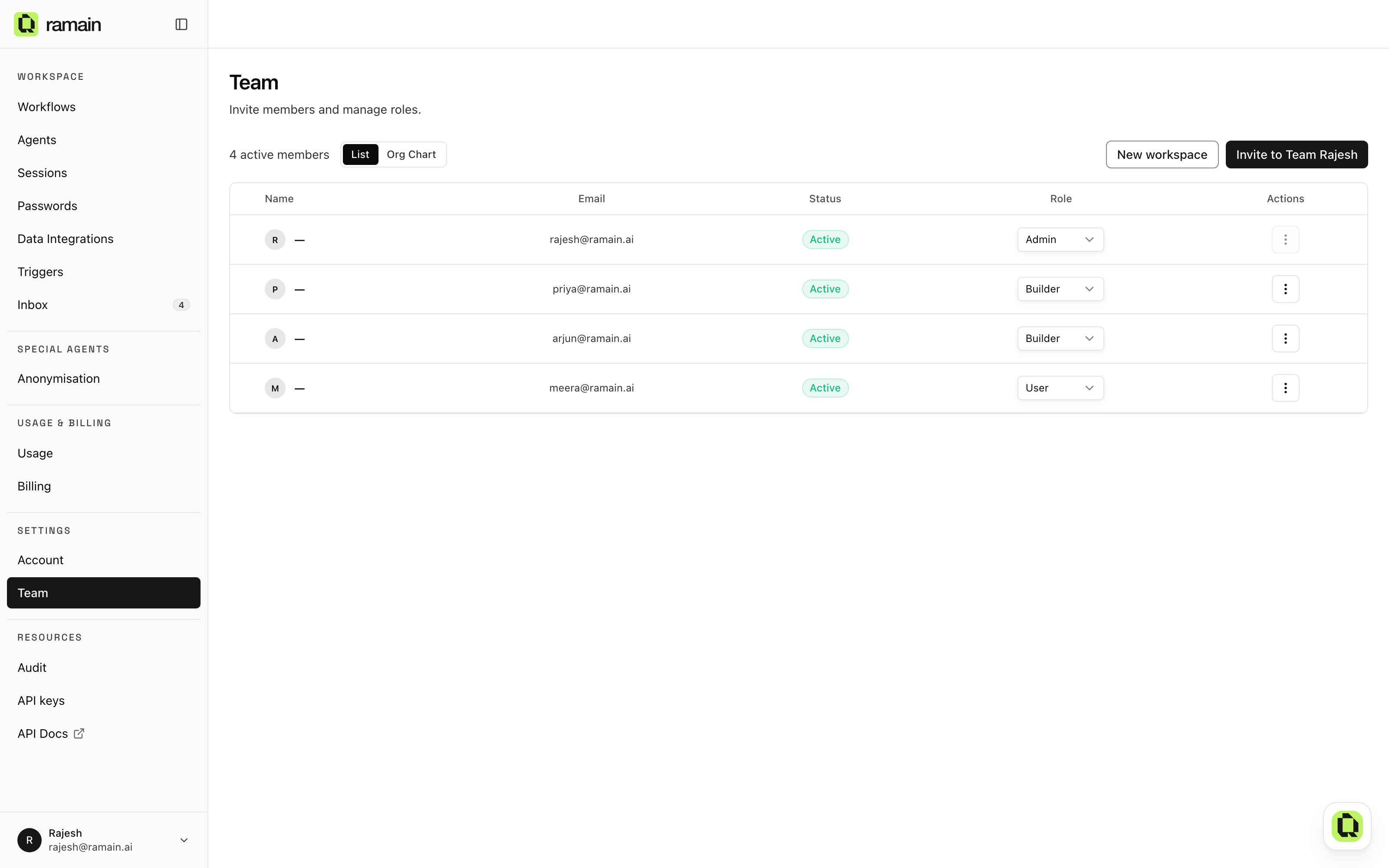The height and width of the screenshot is (868, 1389).
Task: Click the Status column header
Action: click(x=825, y=199)
